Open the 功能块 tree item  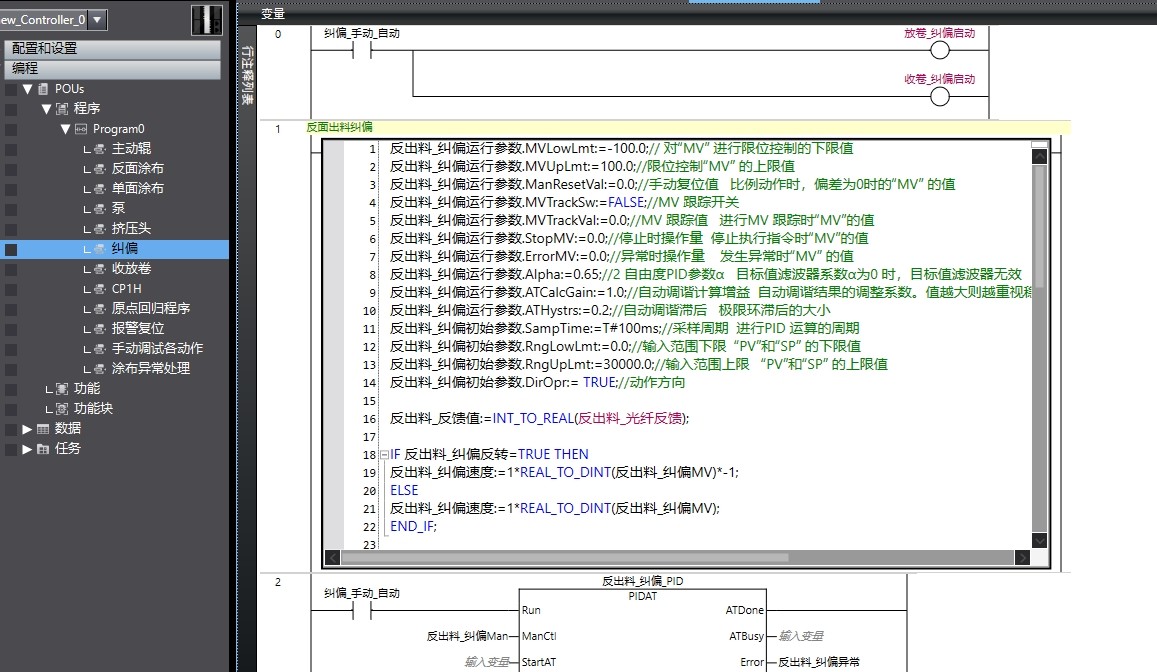(x=93, y=408)
